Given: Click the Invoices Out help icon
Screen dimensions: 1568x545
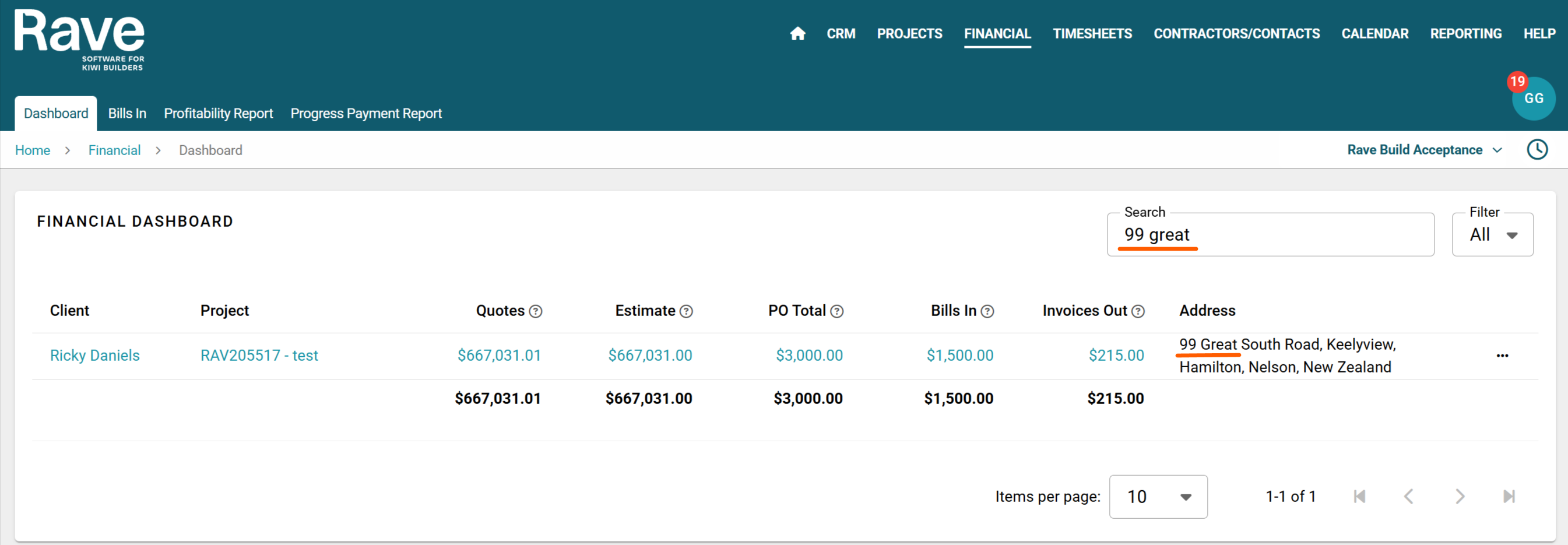Looking at the screenshot, I should [x=1138, y=312].
